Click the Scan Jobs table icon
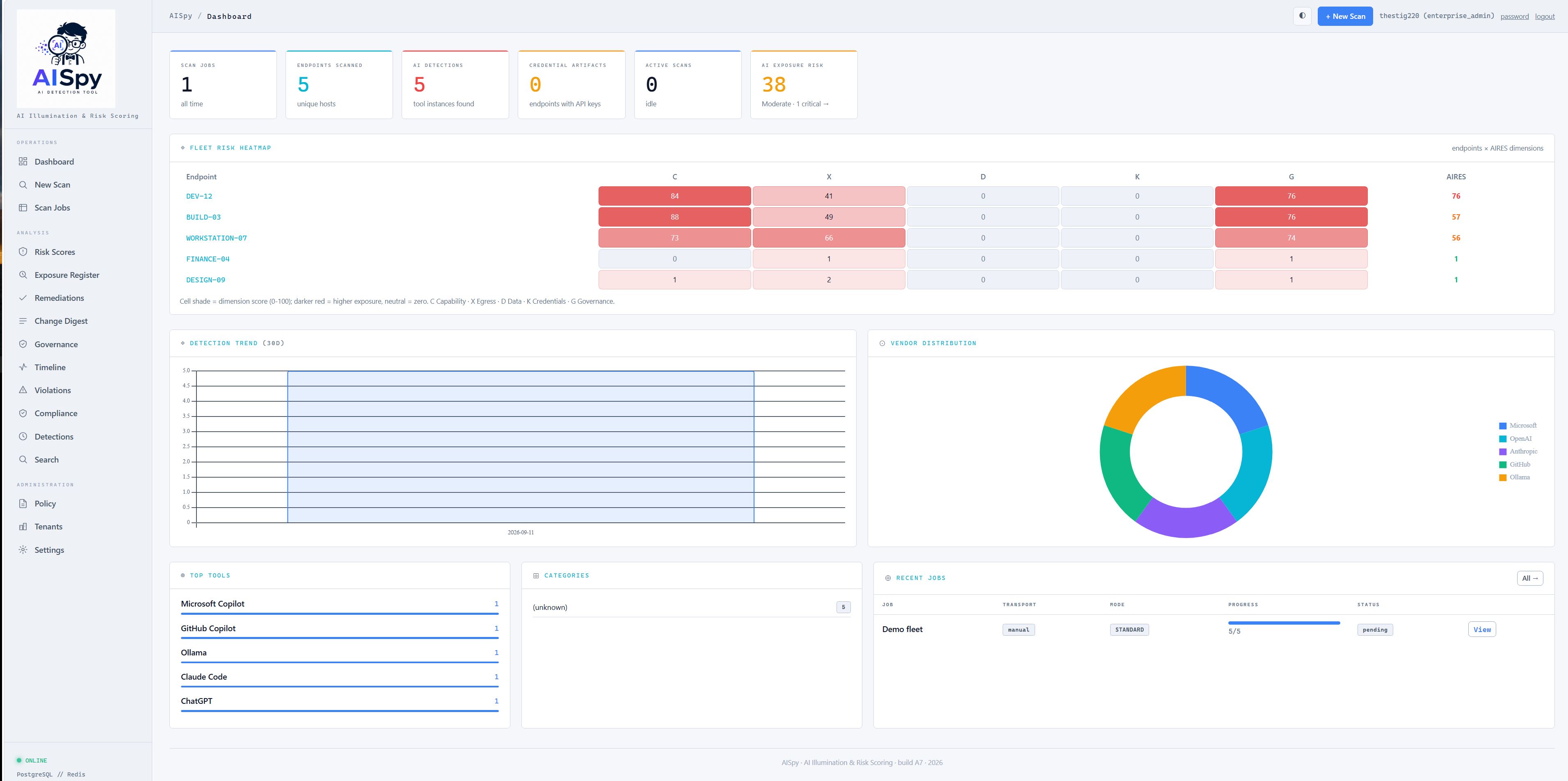Screen dimensions: 1568x781 (23, 208)
